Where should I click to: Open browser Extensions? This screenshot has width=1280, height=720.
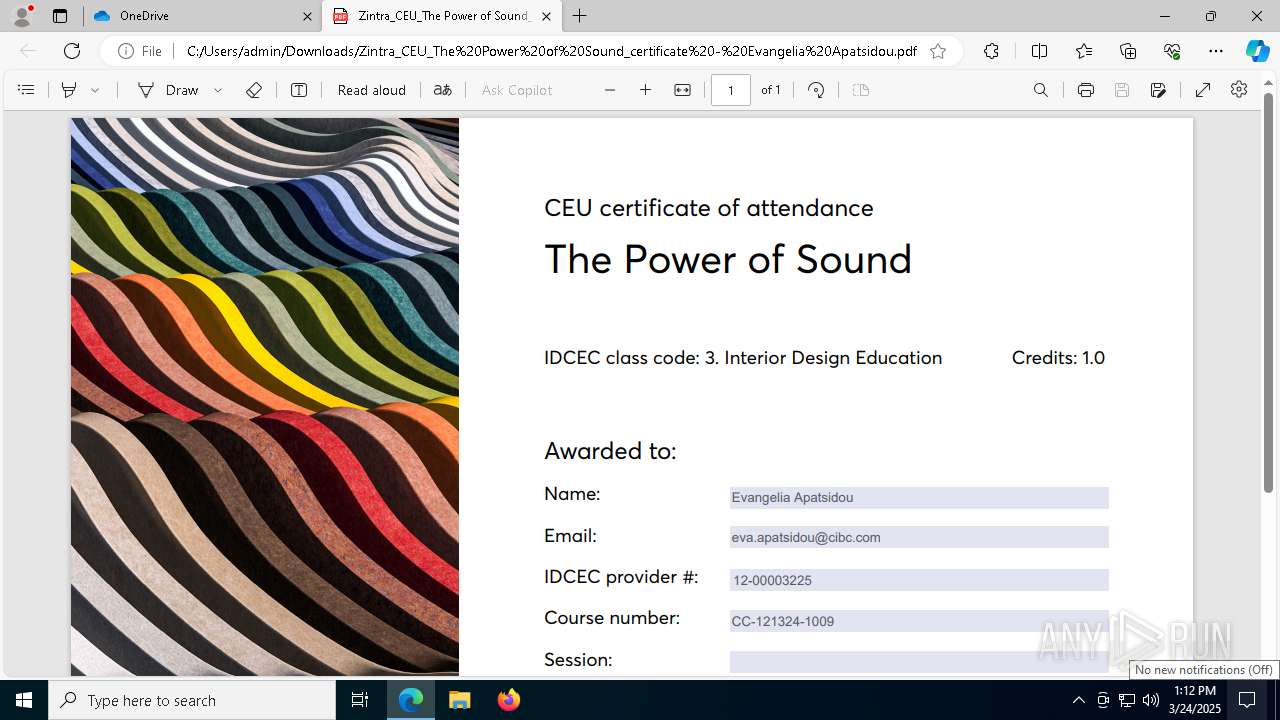(x=991, y=51)
